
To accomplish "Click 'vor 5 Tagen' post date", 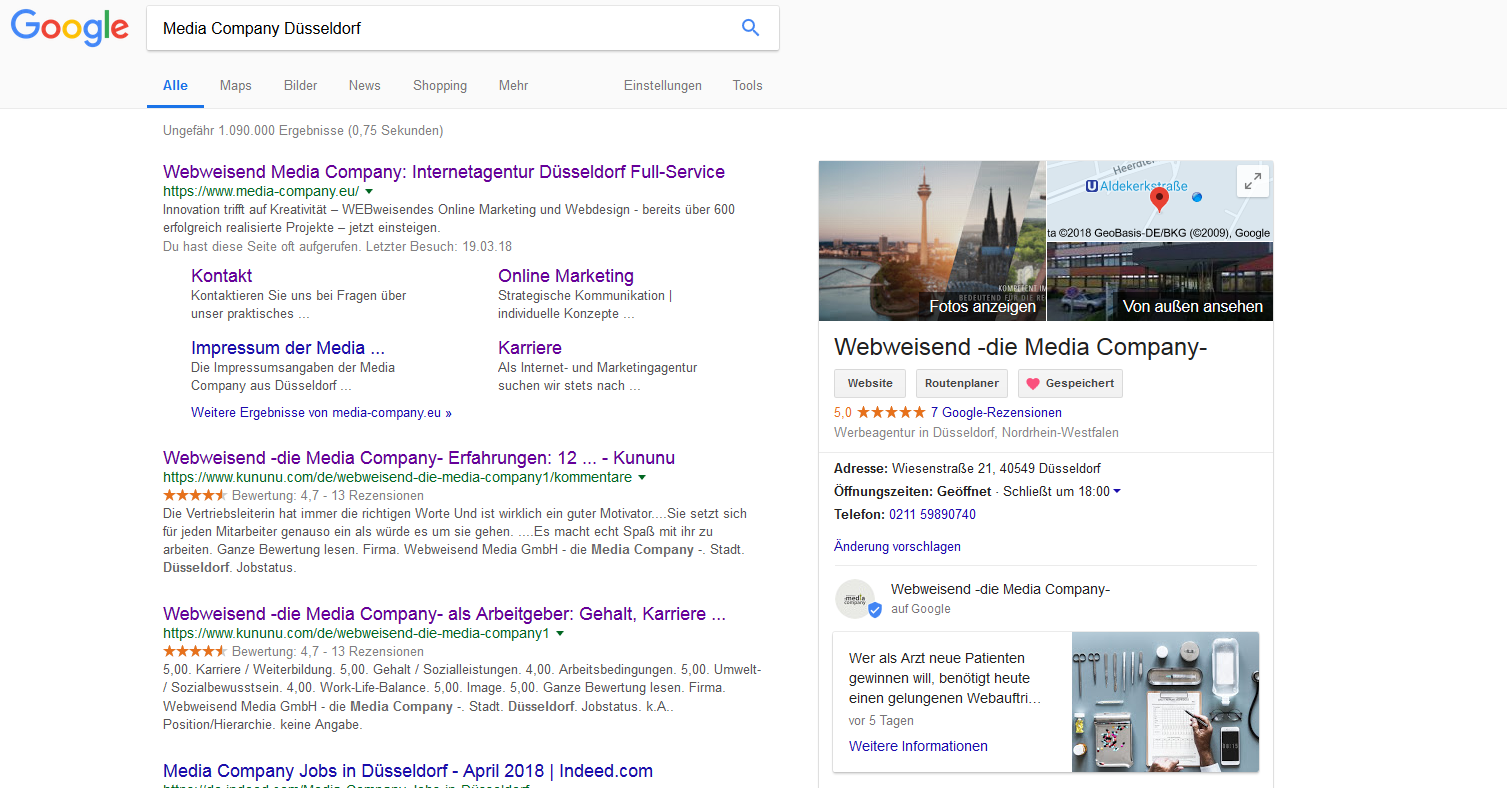I will click(881, 720).
